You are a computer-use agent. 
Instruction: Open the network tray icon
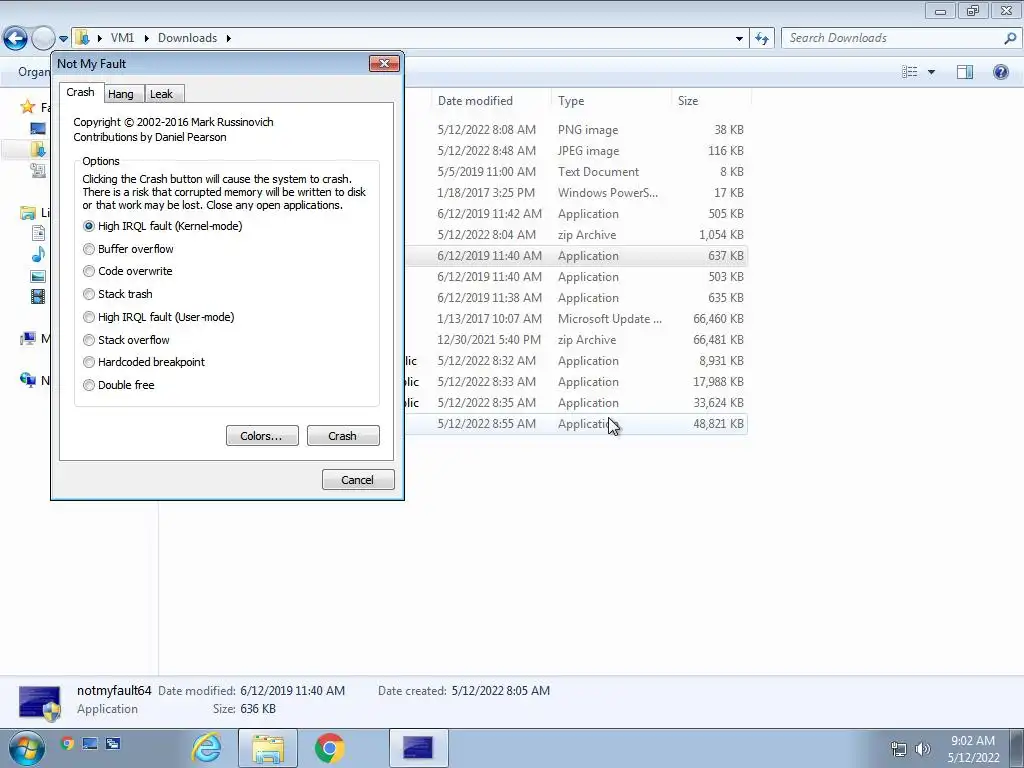[x=899, y=749]
